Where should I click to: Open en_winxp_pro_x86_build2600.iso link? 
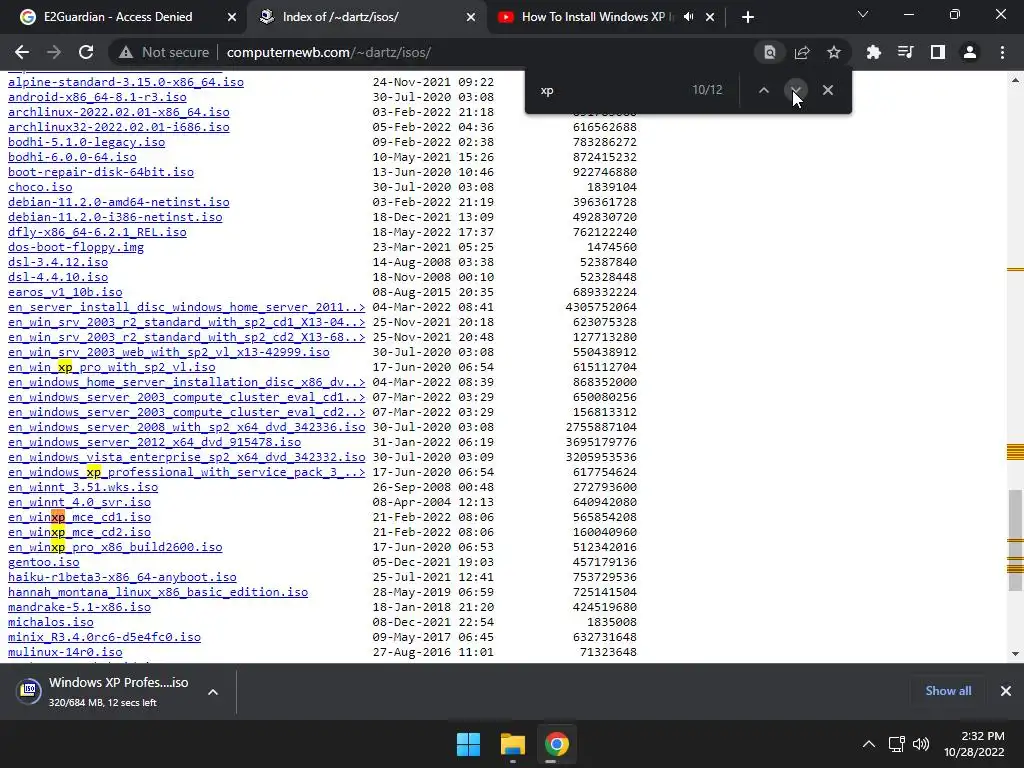point(115,547)
